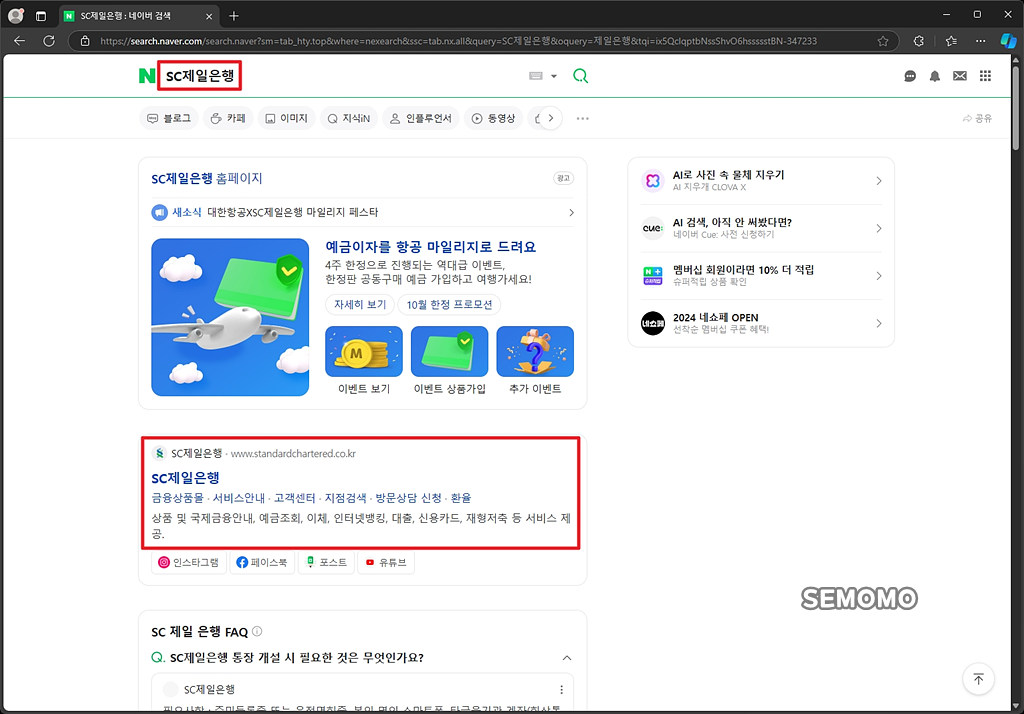The height and width of the screenshot is (714, 1024).
Task: Open the on-screen keyboard dropdown arrow
Action: click(554, 76)
